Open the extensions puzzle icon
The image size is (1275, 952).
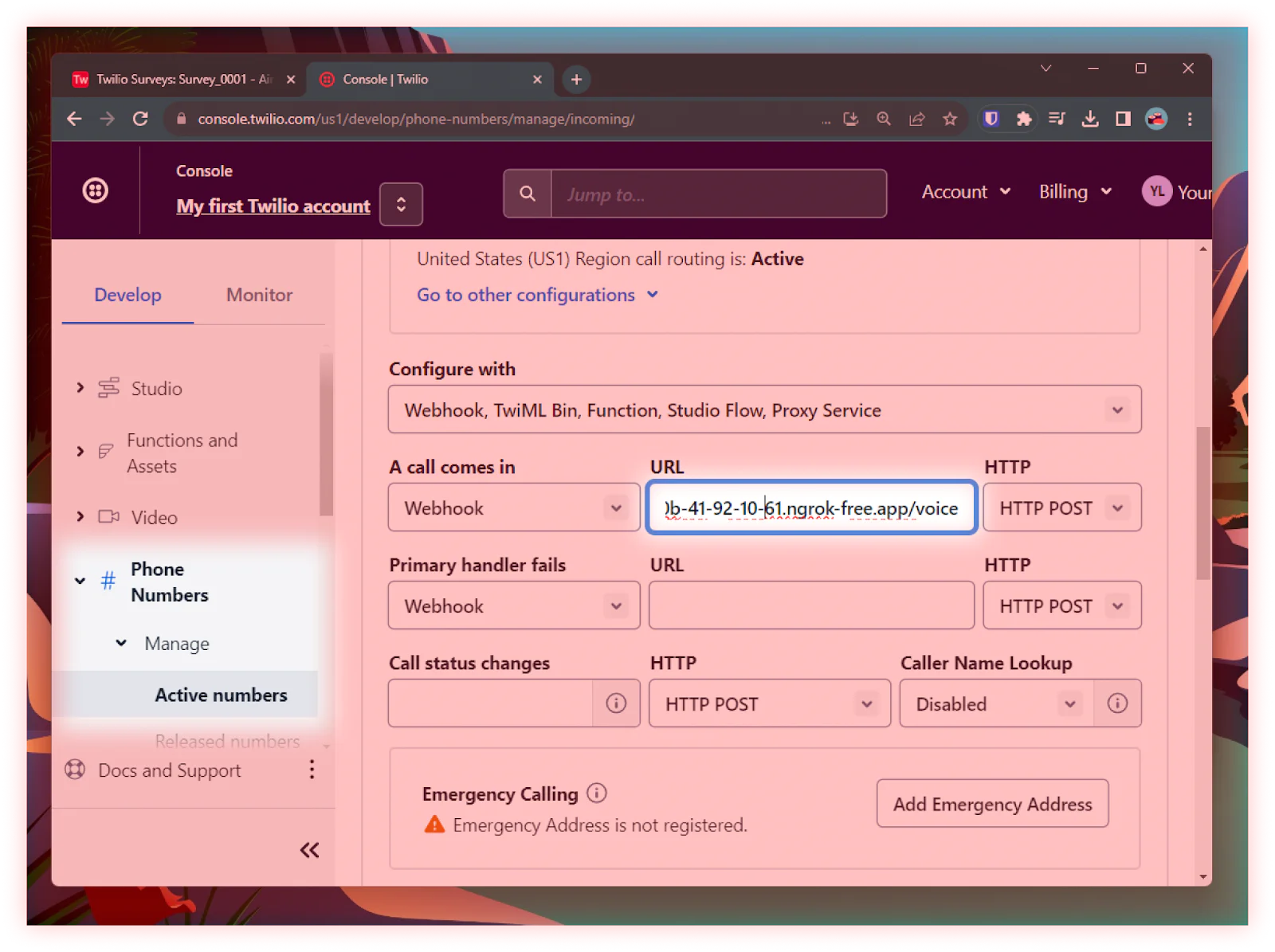point(1024,119)
